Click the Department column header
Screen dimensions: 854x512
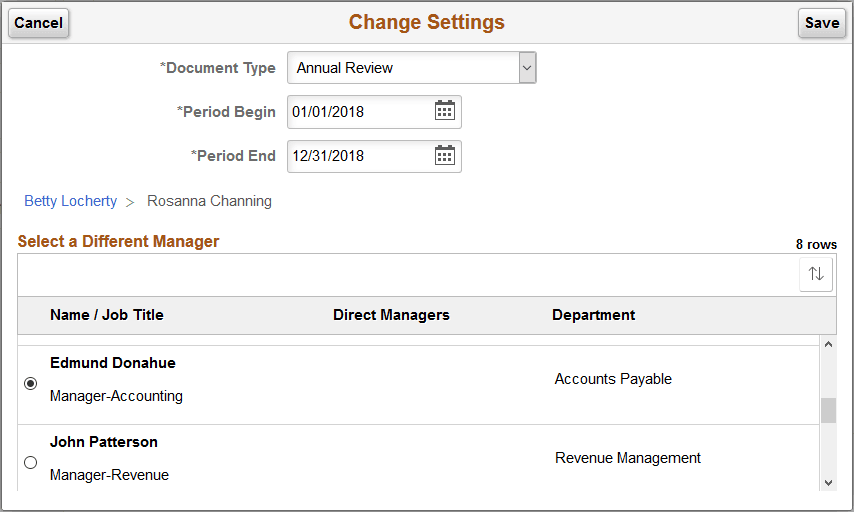(x=593, y=315)
